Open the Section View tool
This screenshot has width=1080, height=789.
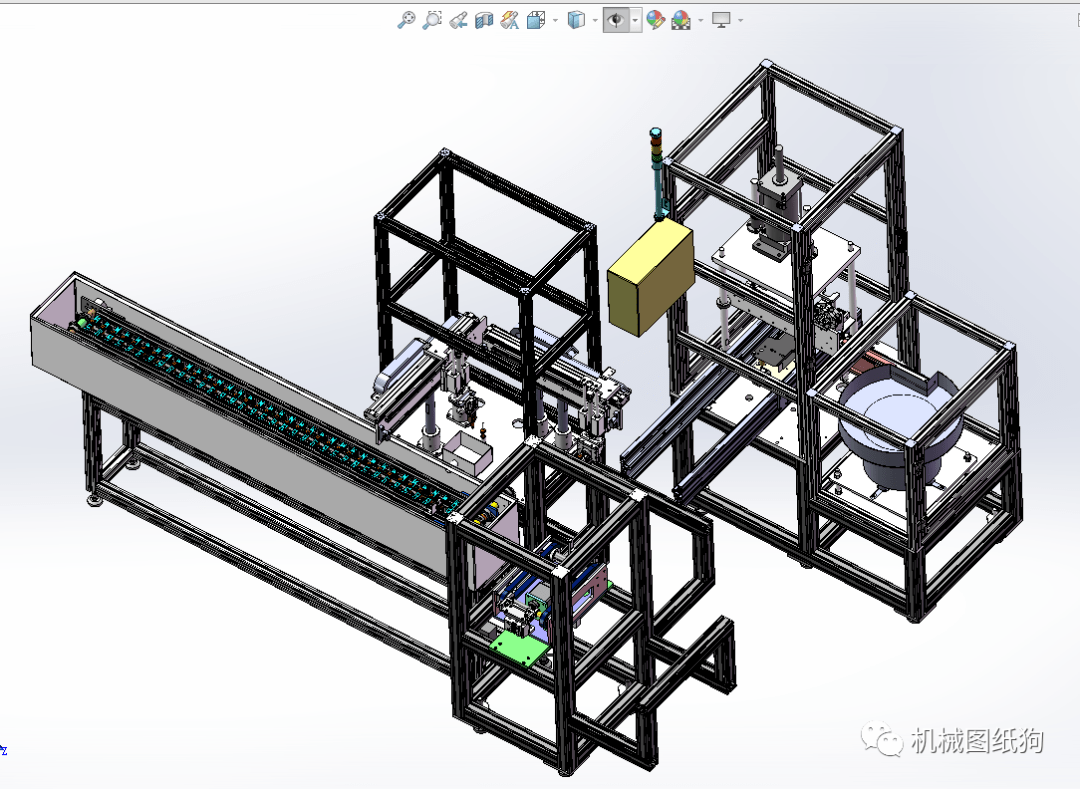click(x=484, y=21)
